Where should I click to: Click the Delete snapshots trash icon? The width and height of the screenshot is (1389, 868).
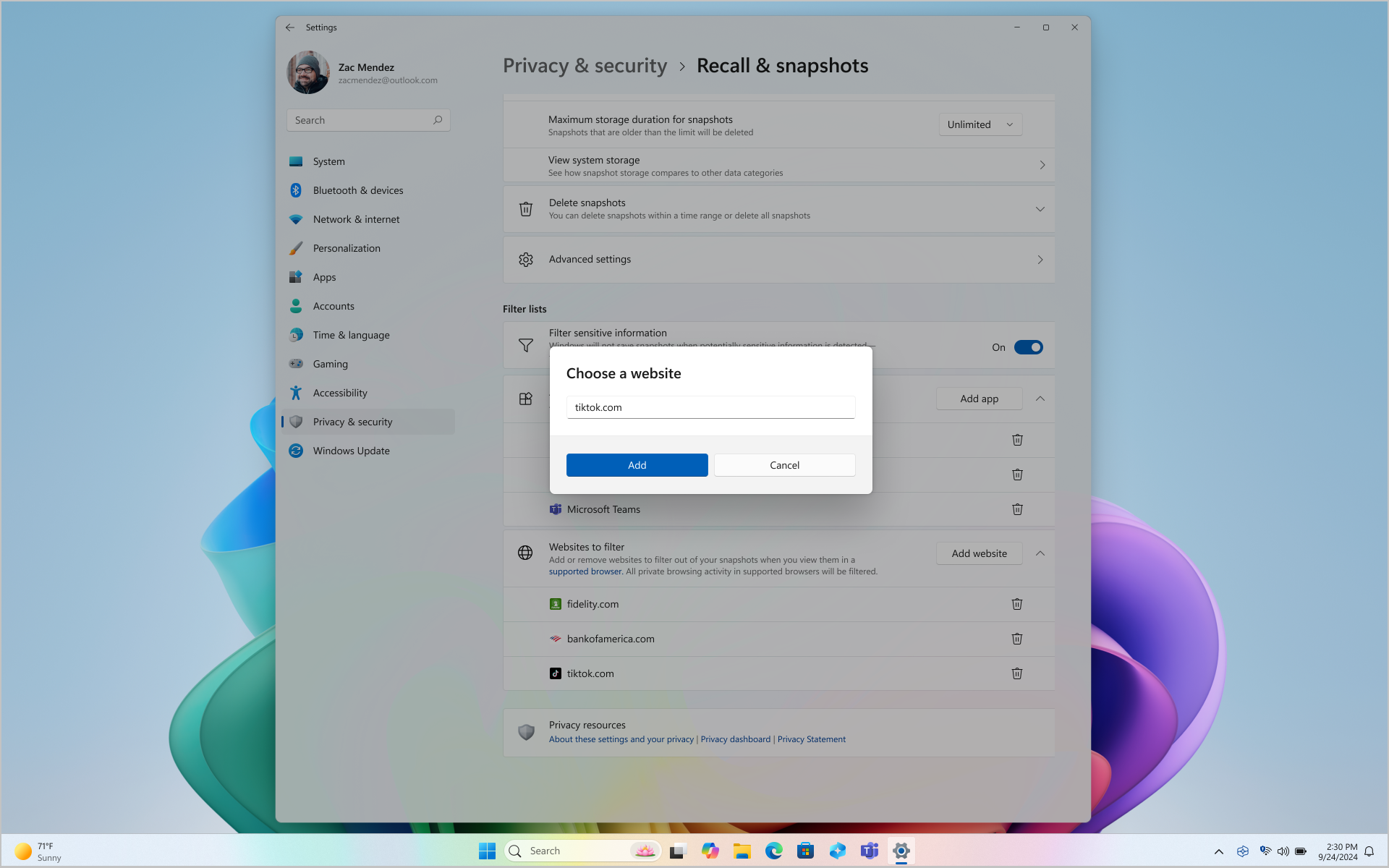[525, 208]
